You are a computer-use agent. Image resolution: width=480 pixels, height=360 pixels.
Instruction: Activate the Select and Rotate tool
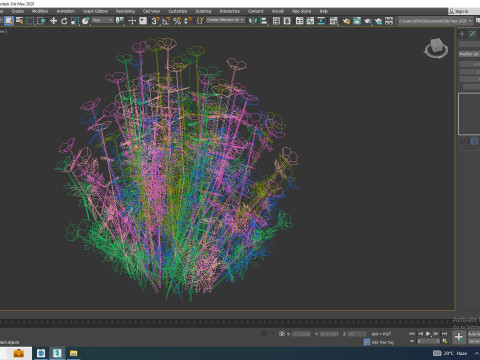point(64,21)
